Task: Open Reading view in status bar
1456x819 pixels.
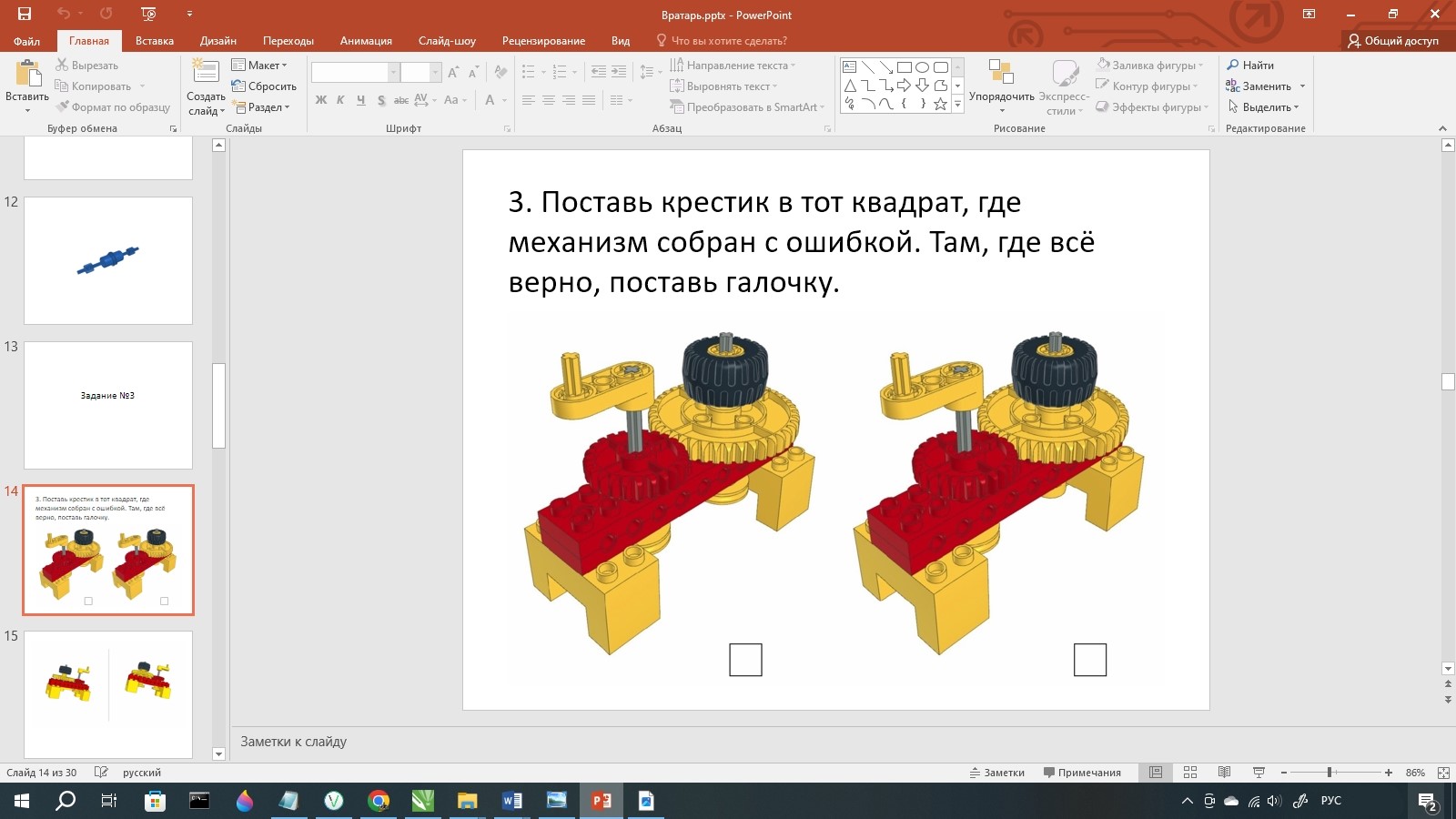Action: pyautogui.click(x=1224, y=773)
